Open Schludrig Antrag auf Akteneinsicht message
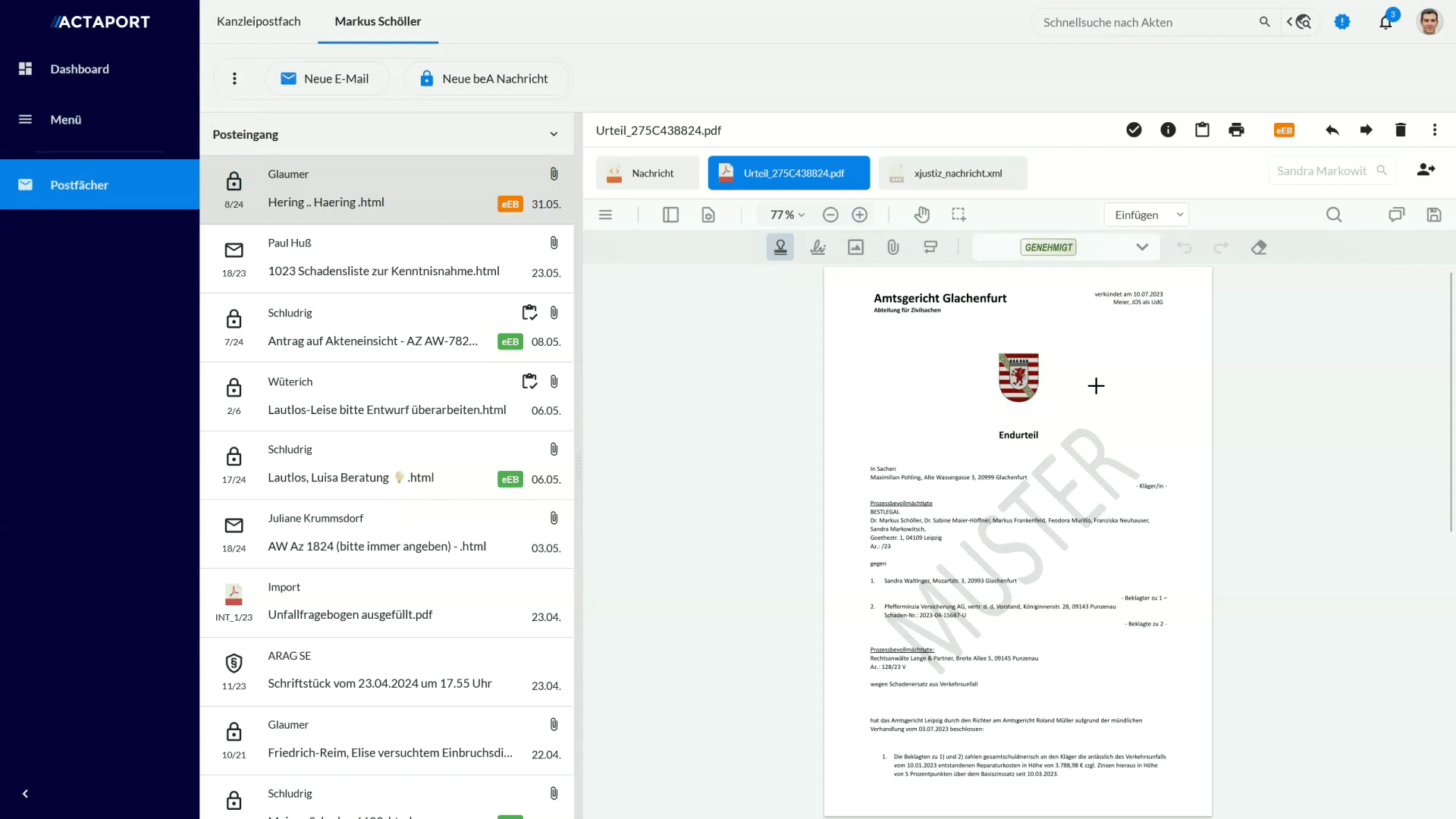The height and width of the screenshot is (819, 1456). tap(387, 328)
